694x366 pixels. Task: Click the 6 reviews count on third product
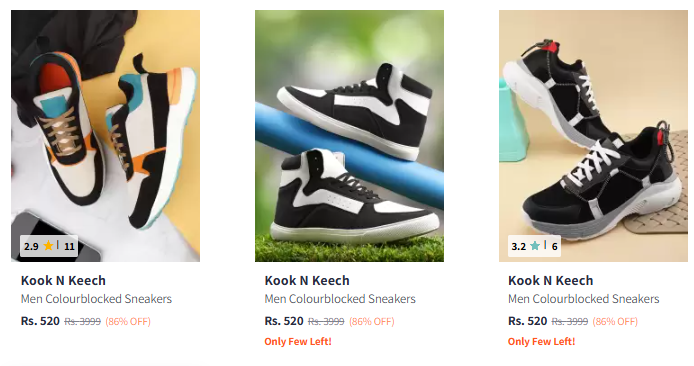554,247
